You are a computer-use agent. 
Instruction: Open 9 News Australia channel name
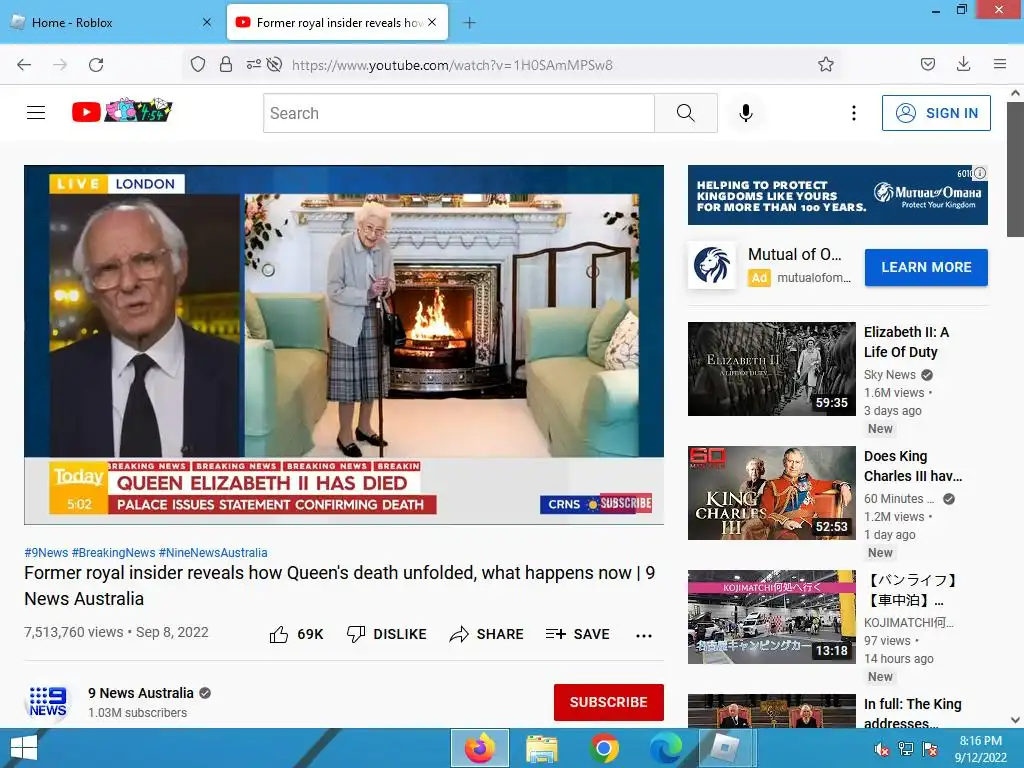tap(141, 693)
